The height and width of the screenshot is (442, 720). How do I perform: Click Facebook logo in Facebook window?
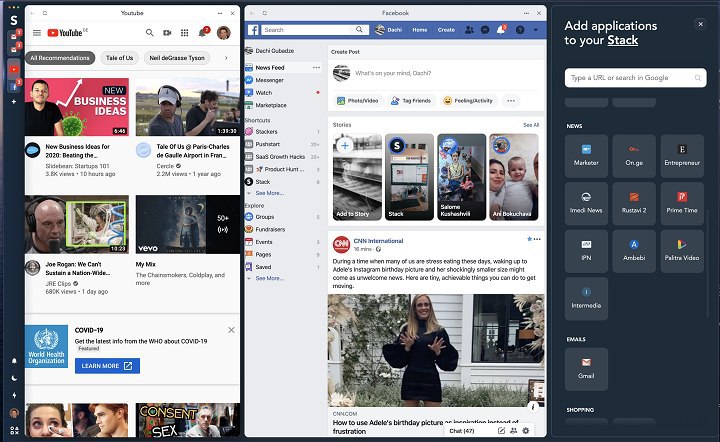(253, 30)
